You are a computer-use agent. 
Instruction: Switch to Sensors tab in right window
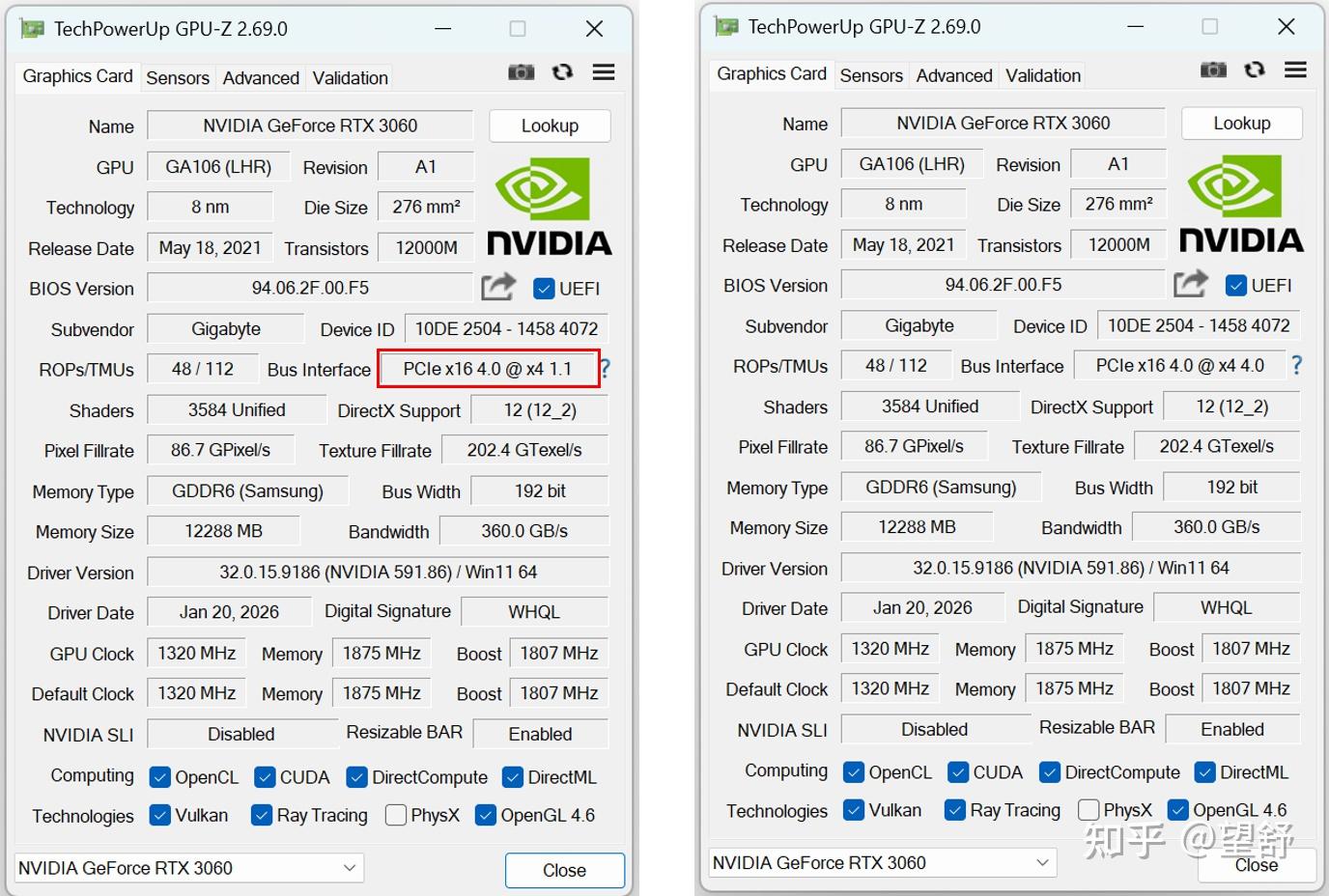pos(871,75)
